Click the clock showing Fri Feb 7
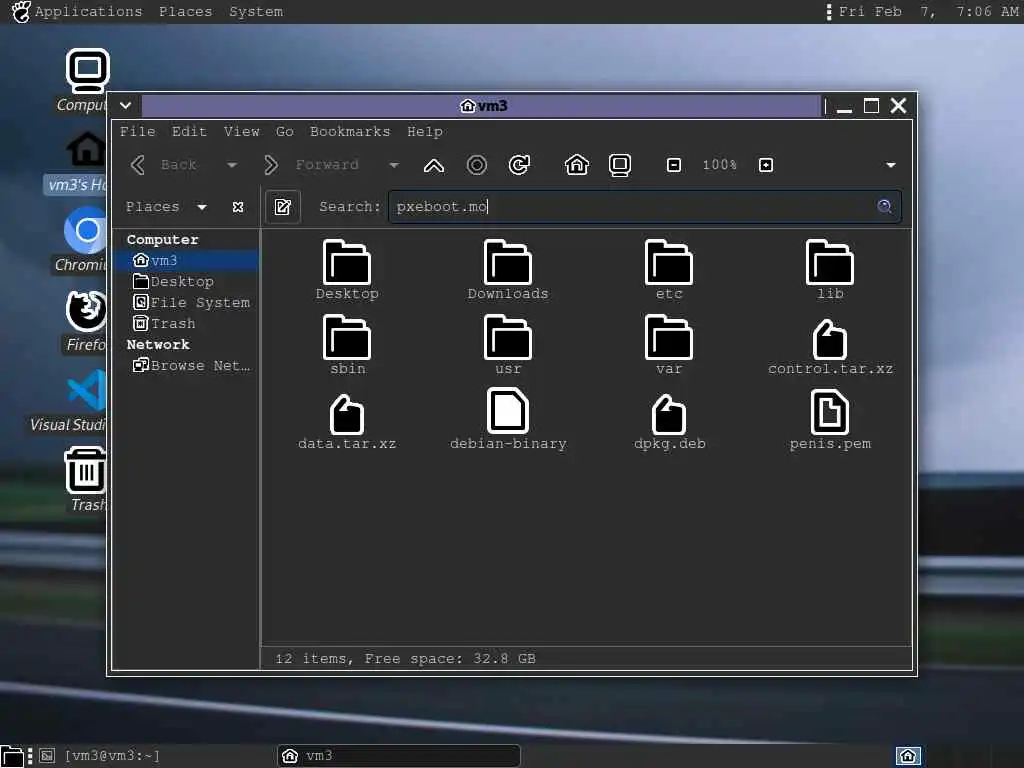The image size is (1024, 768). click(x=929, y=12)
